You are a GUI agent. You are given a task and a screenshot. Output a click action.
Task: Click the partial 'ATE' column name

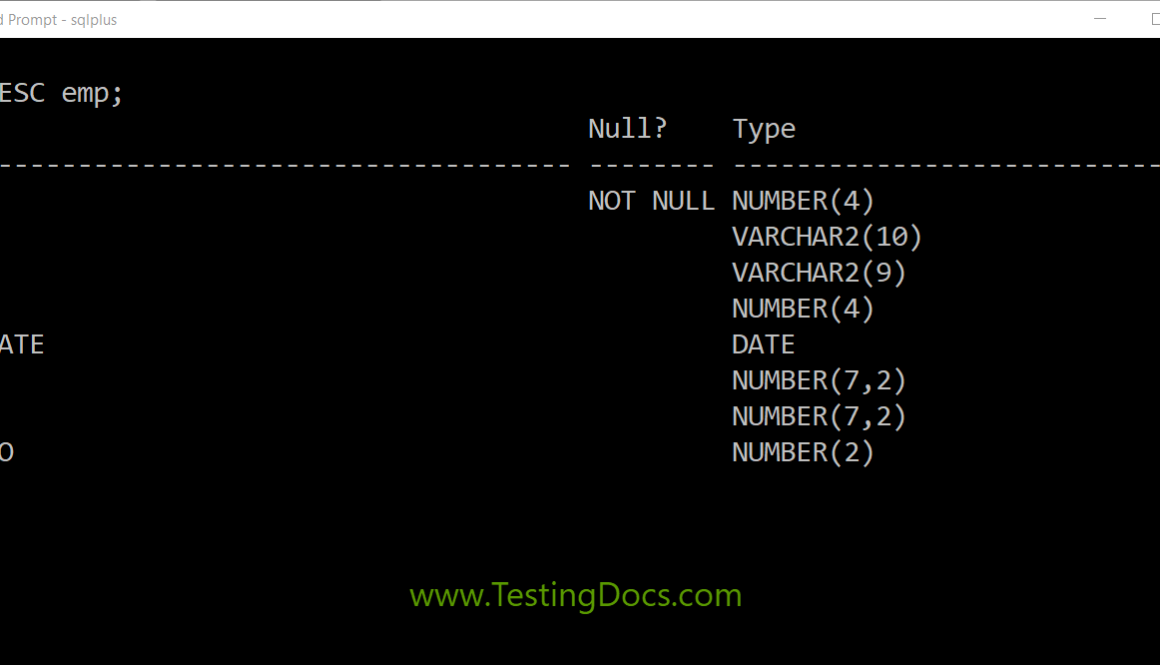coord(22,345)
